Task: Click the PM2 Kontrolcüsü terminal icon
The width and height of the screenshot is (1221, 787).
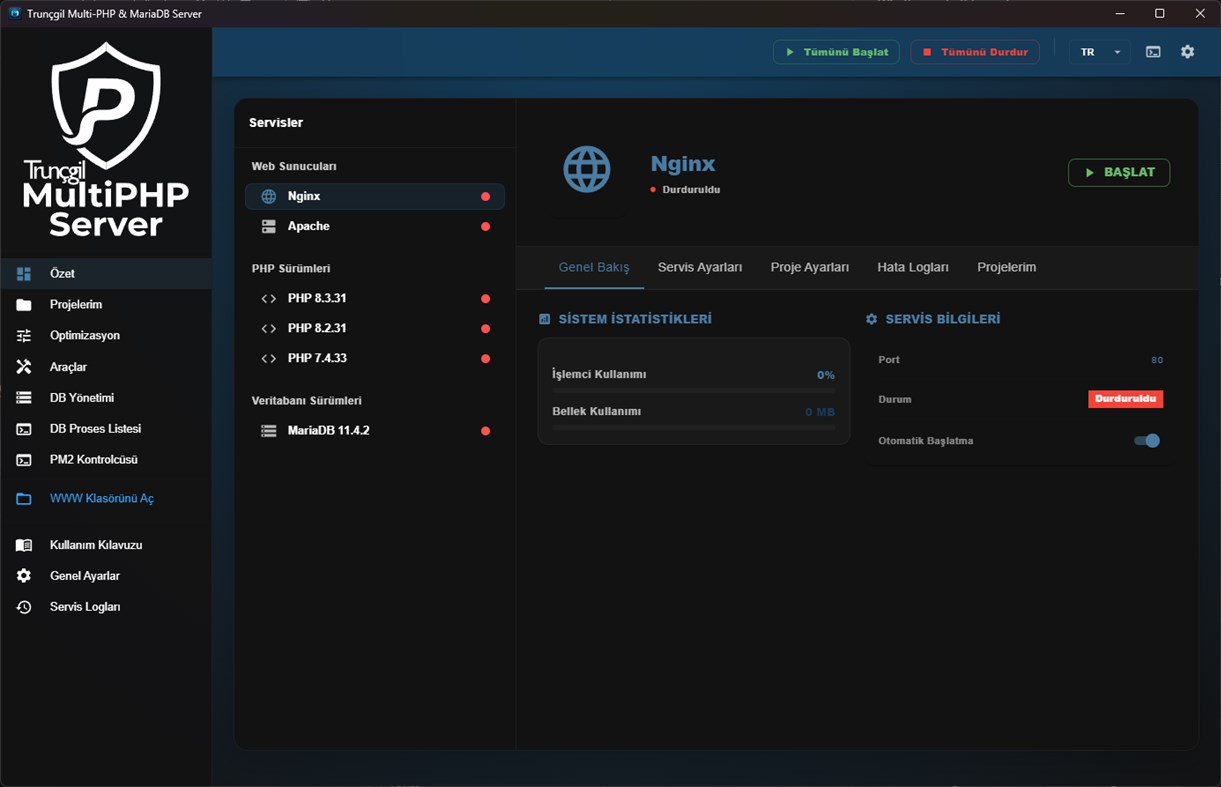Action: tap(24, 460)
